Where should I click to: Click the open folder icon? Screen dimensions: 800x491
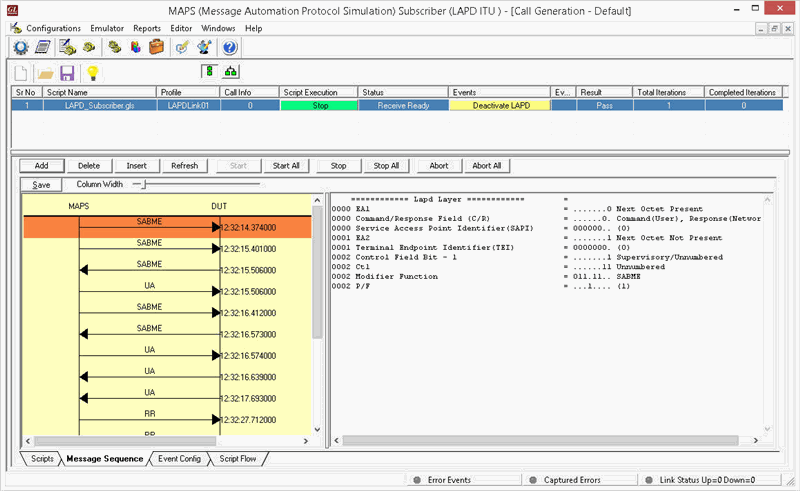[45, 74]
